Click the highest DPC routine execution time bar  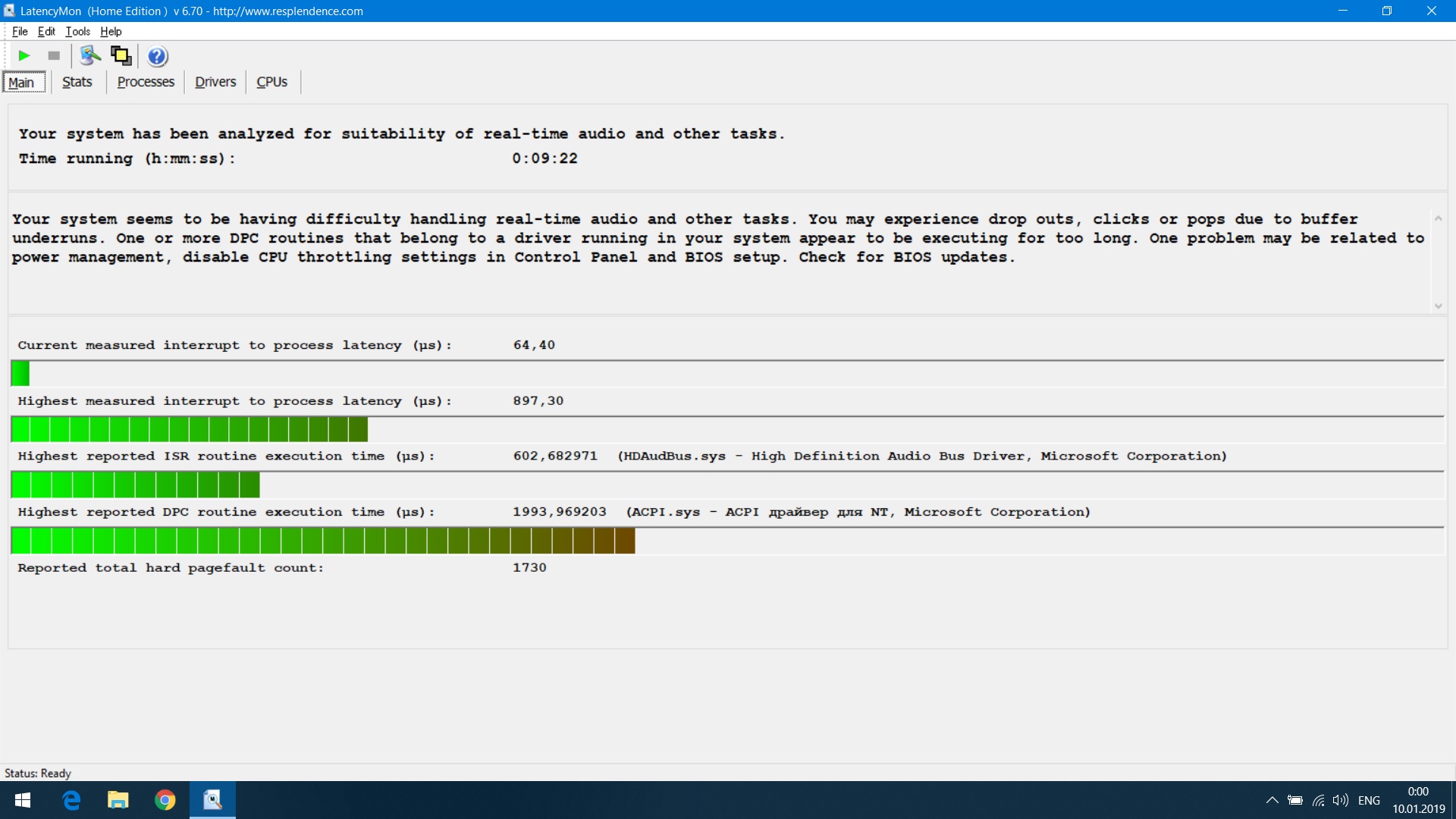727,541
